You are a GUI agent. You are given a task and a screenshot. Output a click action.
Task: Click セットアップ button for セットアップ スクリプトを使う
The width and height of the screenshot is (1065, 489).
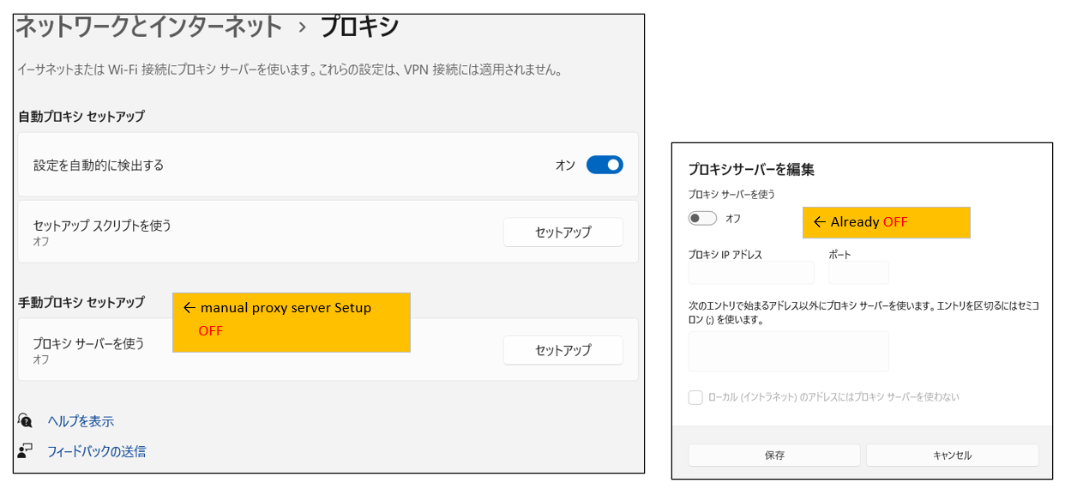pyautogui.click(x=563, y=232)
